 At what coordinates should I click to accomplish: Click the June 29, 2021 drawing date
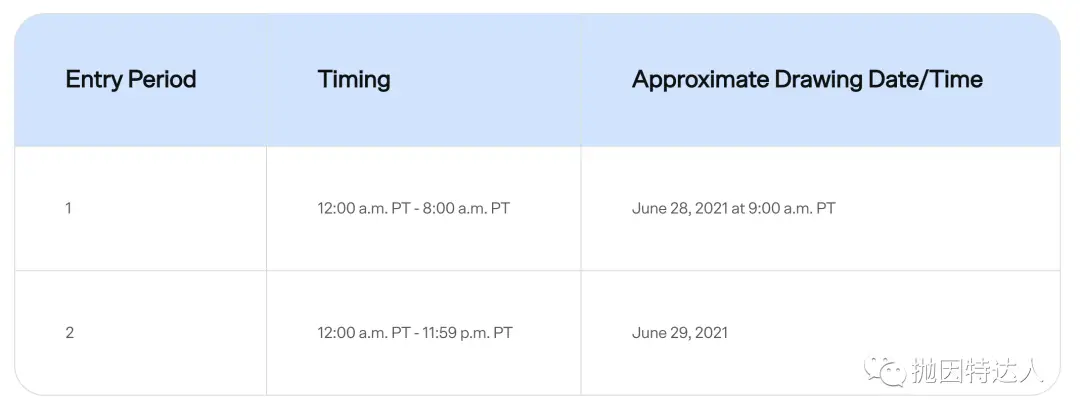click(x=680, y=333)
